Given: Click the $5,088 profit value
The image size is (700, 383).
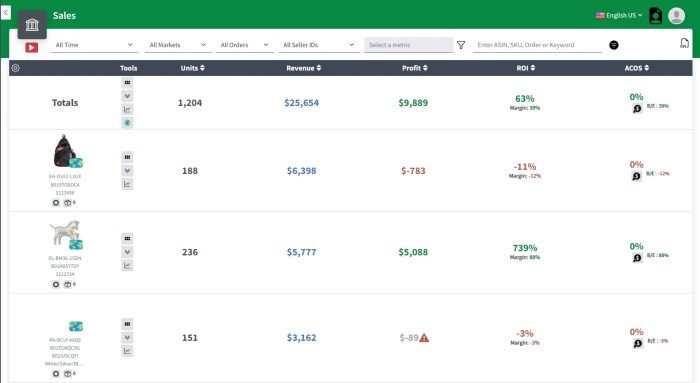Looking at the screenshot, I should click(413, 252).
